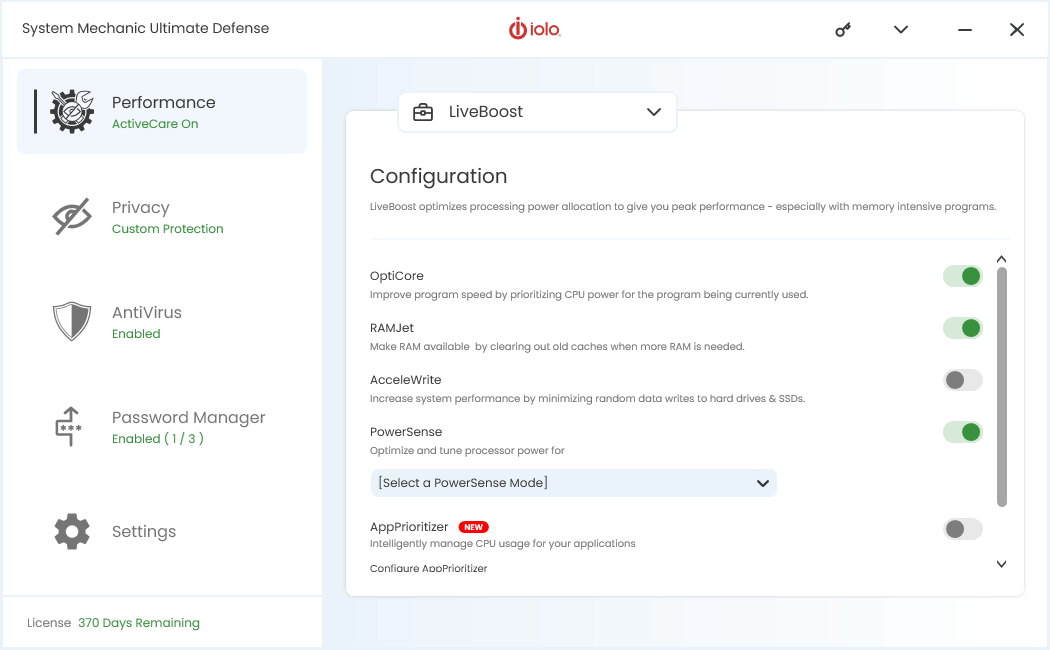The image size is (1050, 650).
Task: Disable the OptiCore toggle
Action: pyautogui.click(x=962, y=275)
